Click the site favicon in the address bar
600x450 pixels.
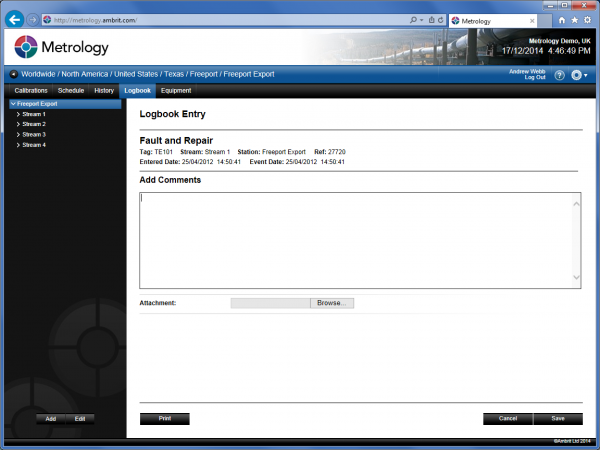(x=47, y=20)
